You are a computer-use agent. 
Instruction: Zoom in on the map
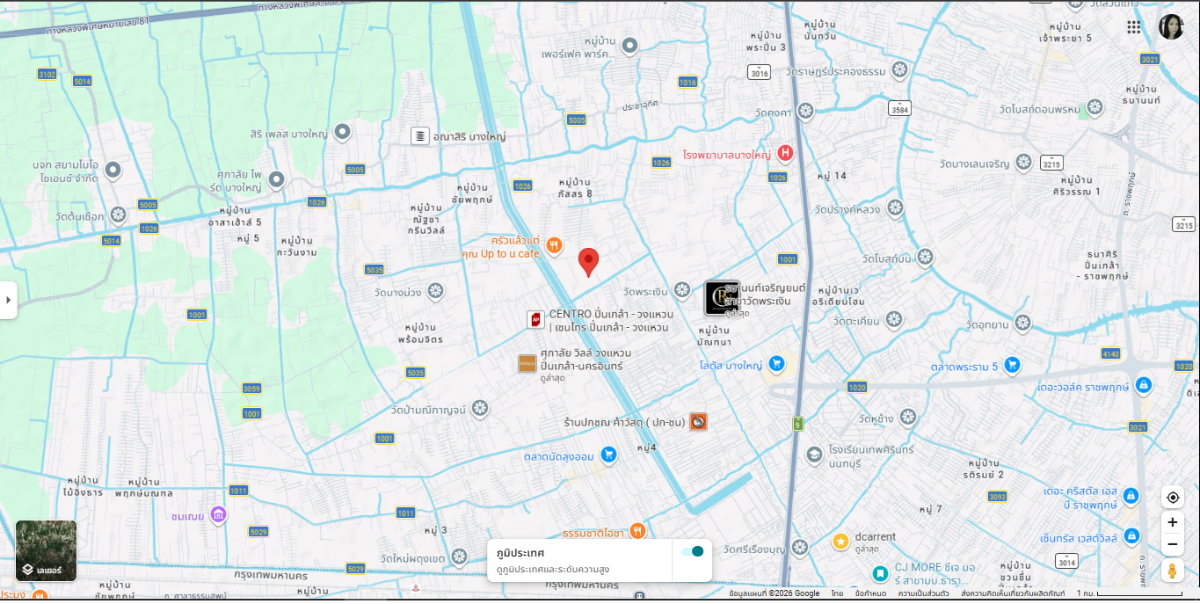click(x=1172, y=522)
